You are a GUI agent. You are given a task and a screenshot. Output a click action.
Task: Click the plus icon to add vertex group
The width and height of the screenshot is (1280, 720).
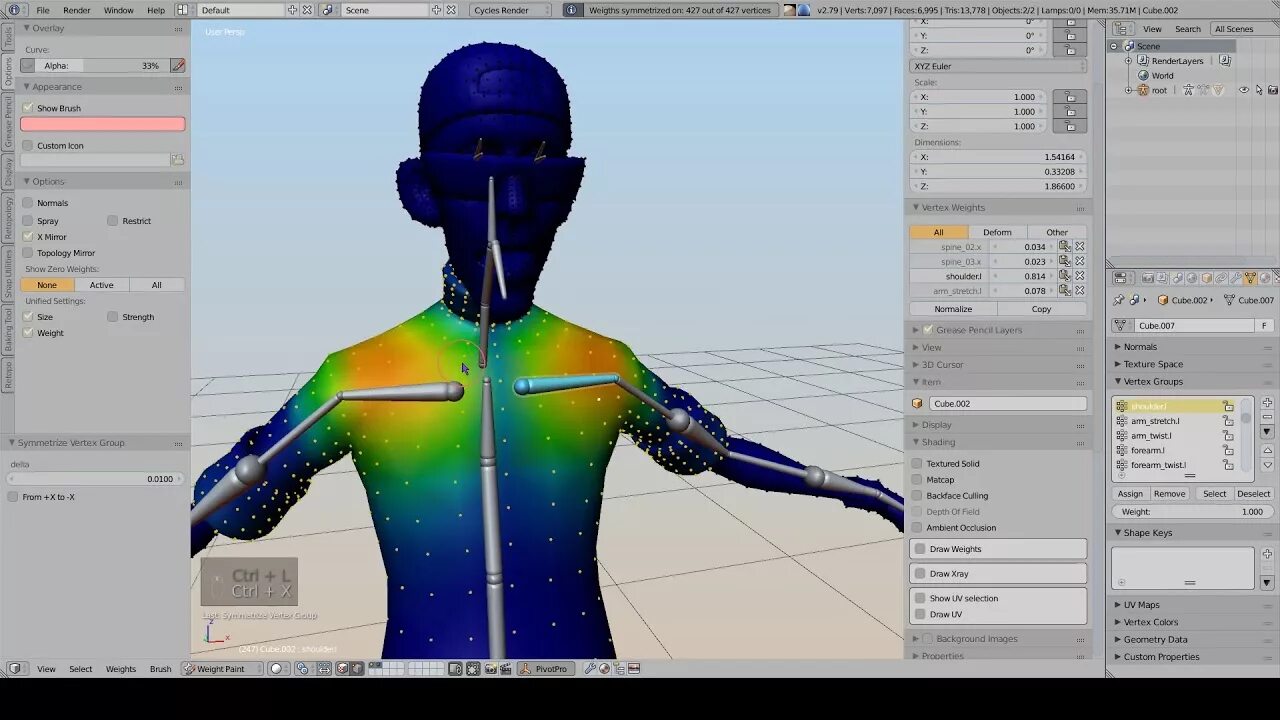(x=1267, y=403)
